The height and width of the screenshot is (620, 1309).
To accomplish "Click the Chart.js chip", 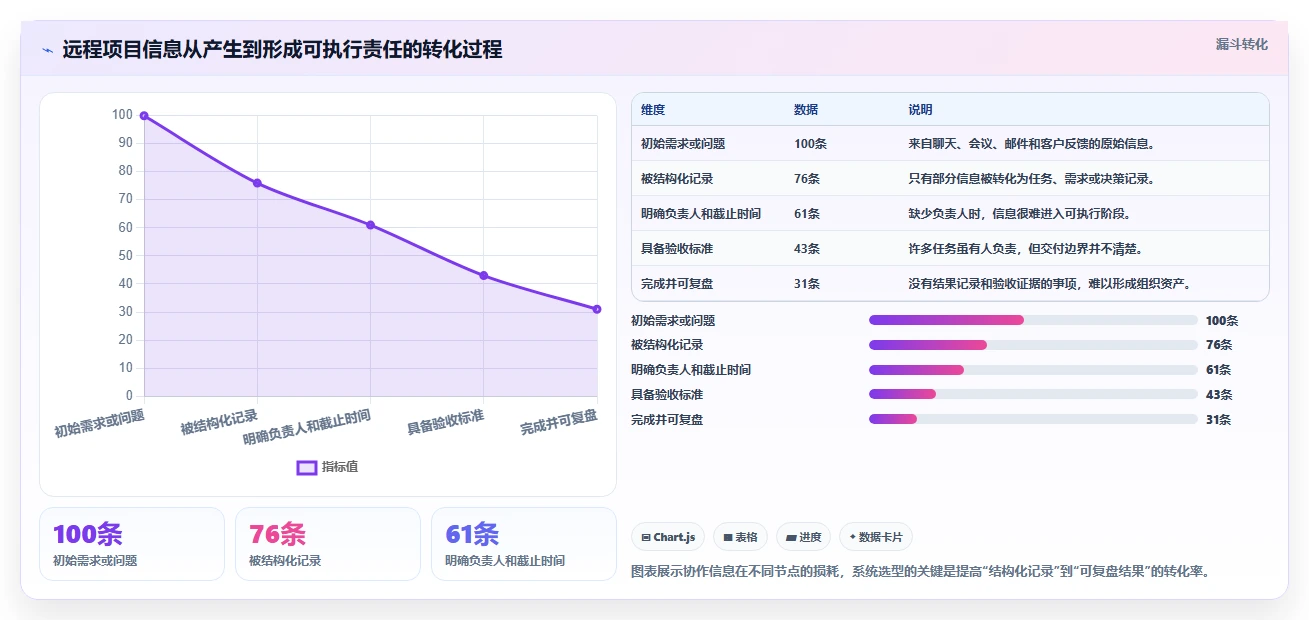I will pyautogui.click(x=668, y=537).
